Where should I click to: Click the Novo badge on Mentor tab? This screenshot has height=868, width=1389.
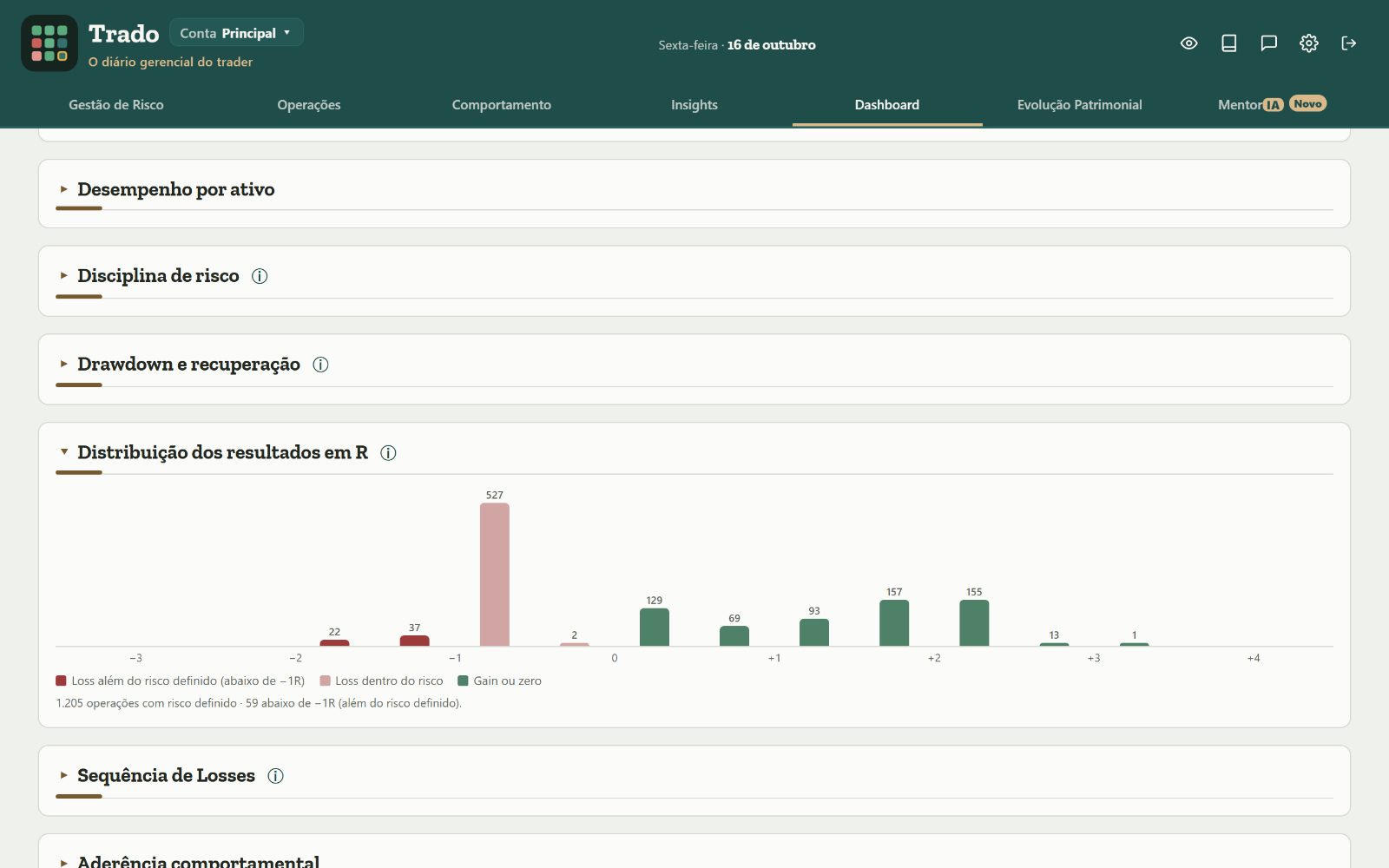pos(1307,103)
